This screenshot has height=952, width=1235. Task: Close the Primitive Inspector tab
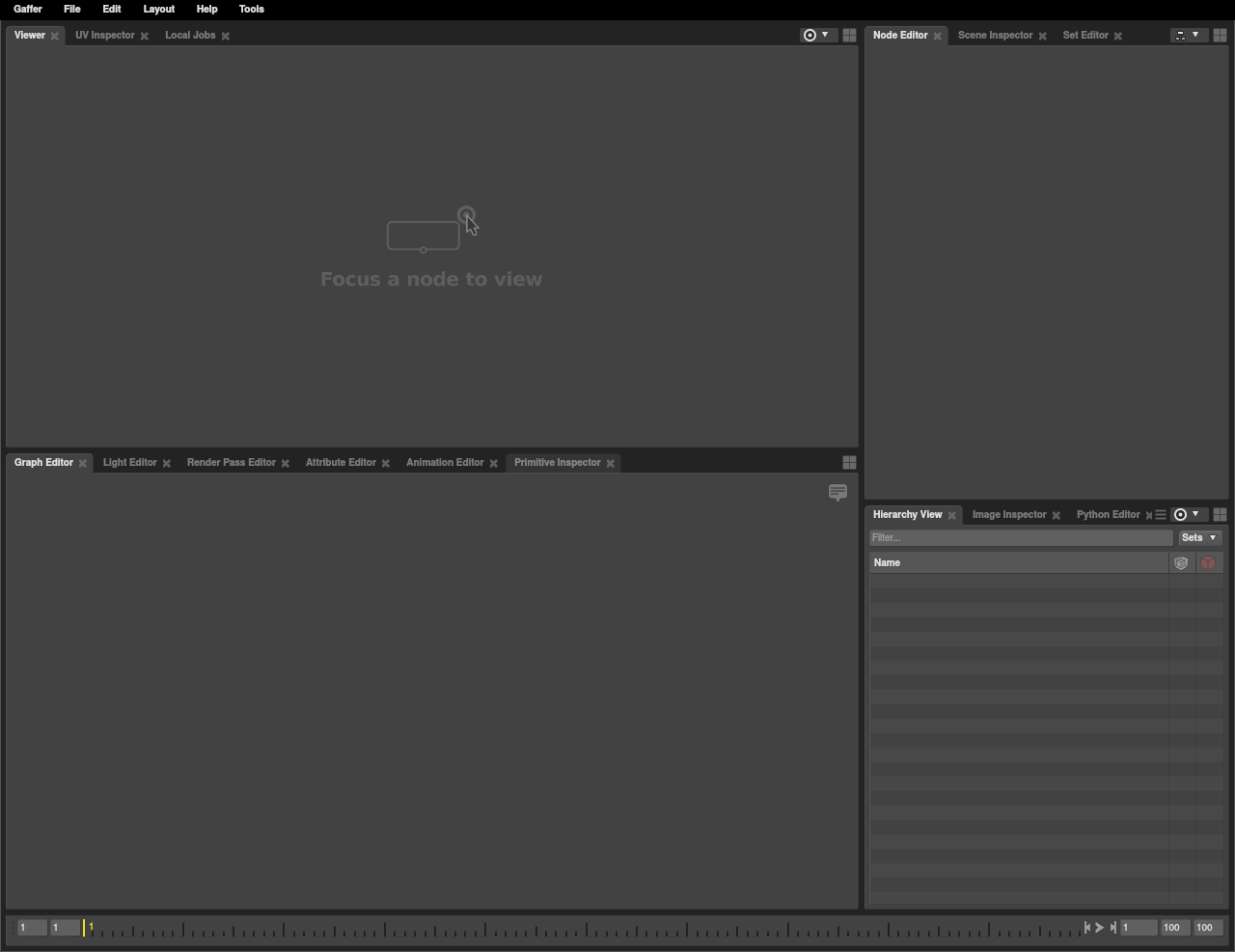pos(610,464)
